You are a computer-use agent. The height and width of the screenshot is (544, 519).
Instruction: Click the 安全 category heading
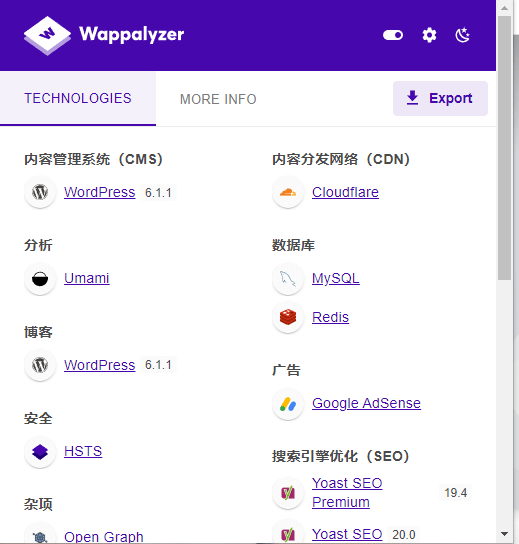38,418
